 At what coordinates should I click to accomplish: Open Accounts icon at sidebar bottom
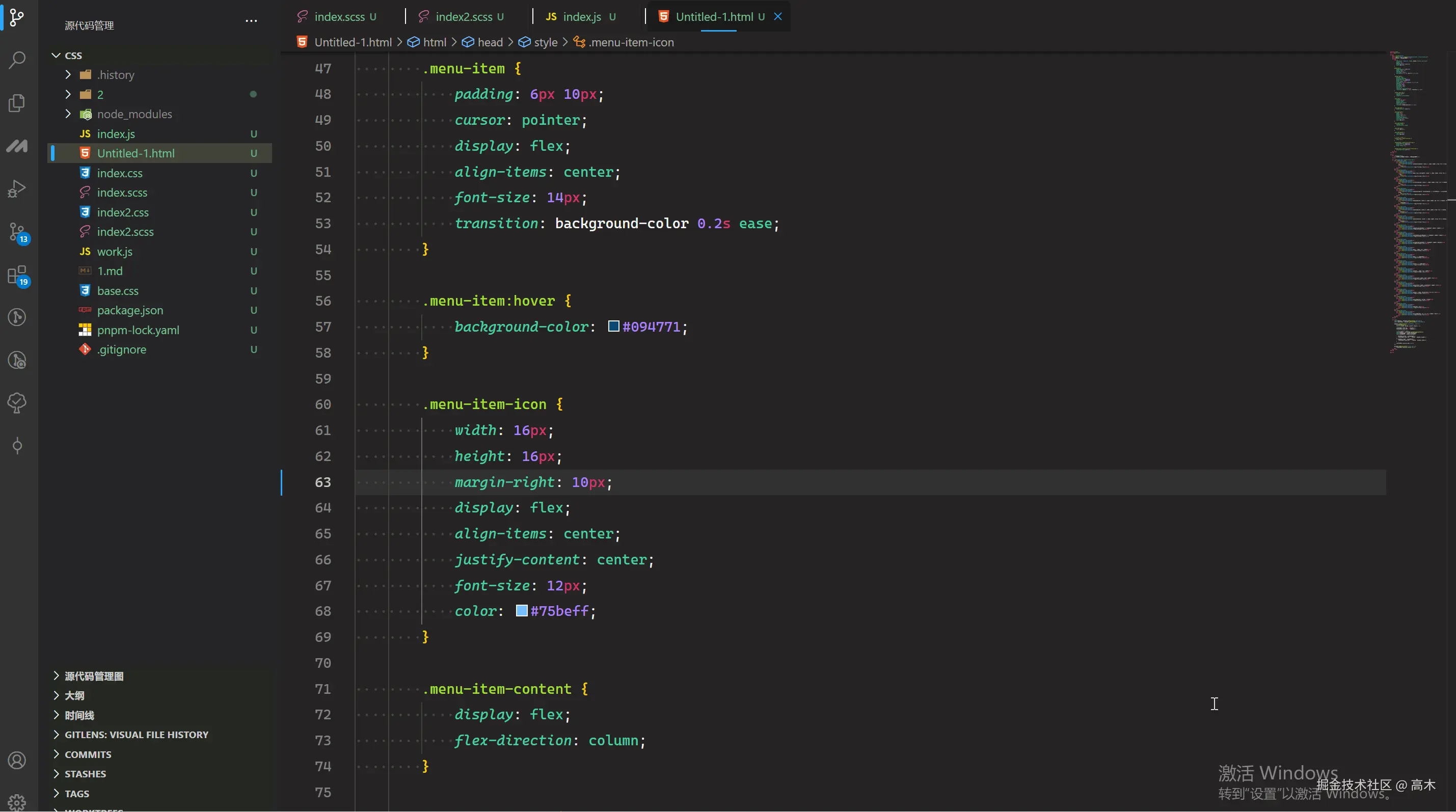pos(17,760)
